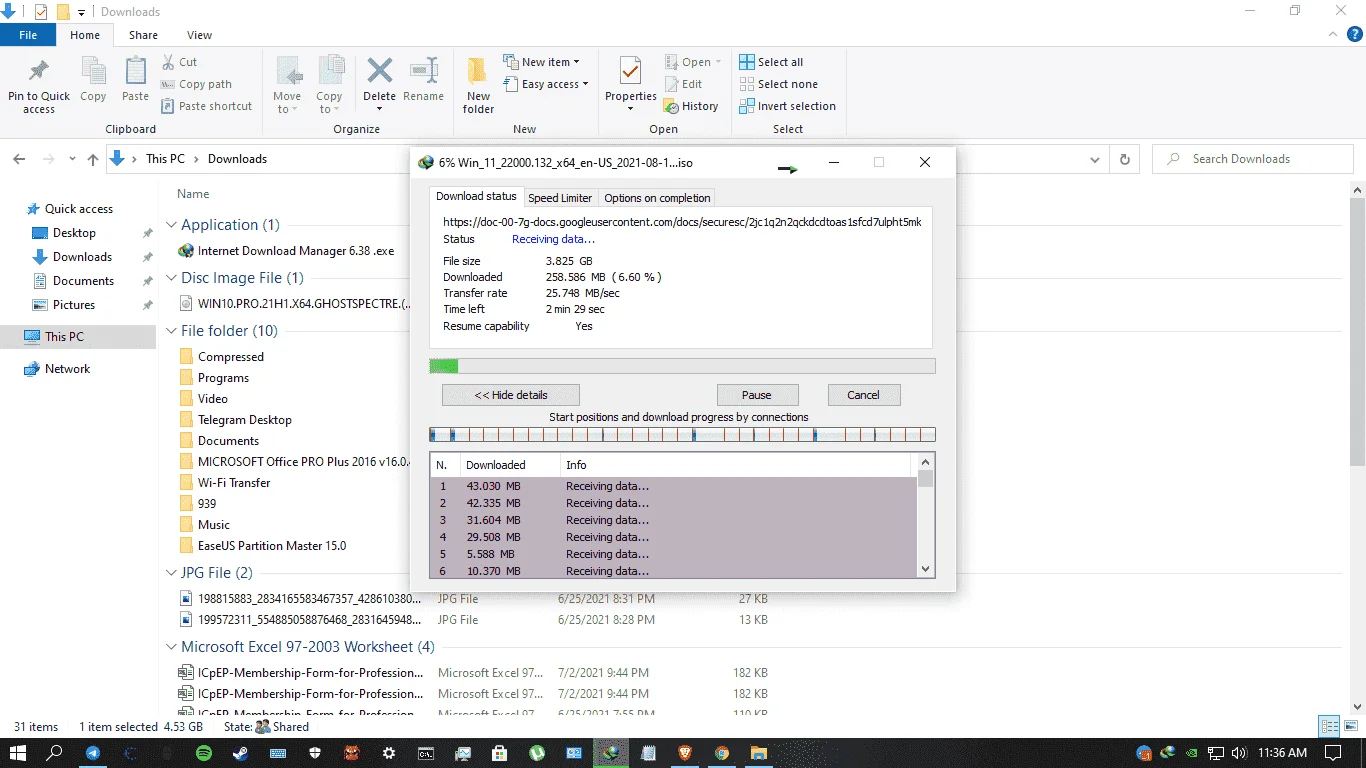Click the Windows Start button
Viewport: 1366px width, 768px height.
coord(18,753)
